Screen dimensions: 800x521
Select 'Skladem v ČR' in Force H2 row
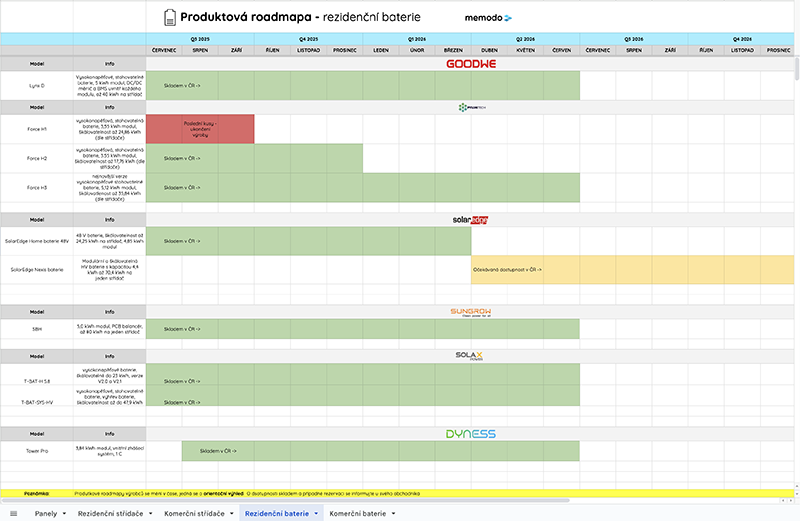click(x=182, y=158)
